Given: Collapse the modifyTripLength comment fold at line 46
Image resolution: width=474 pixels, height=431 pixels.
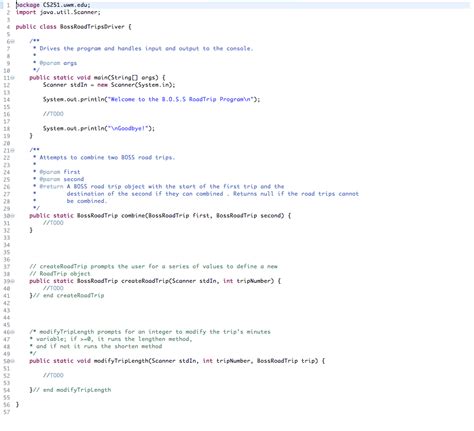Looking at the screenshot, I should (13, 332).
